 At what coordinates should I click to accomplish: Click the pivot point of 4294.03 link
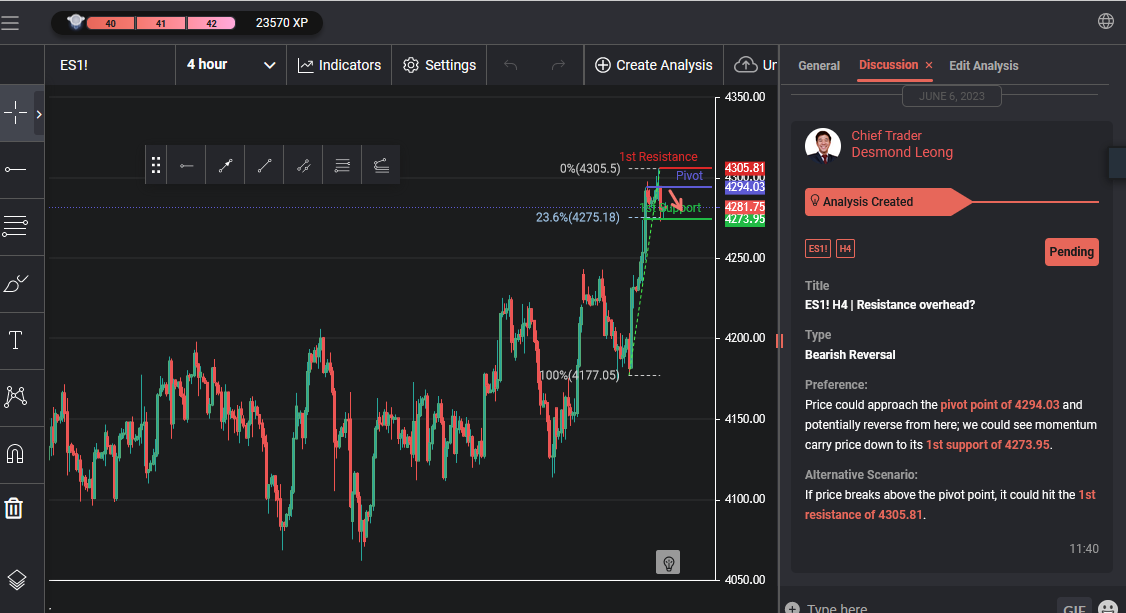pos(1000,405)
